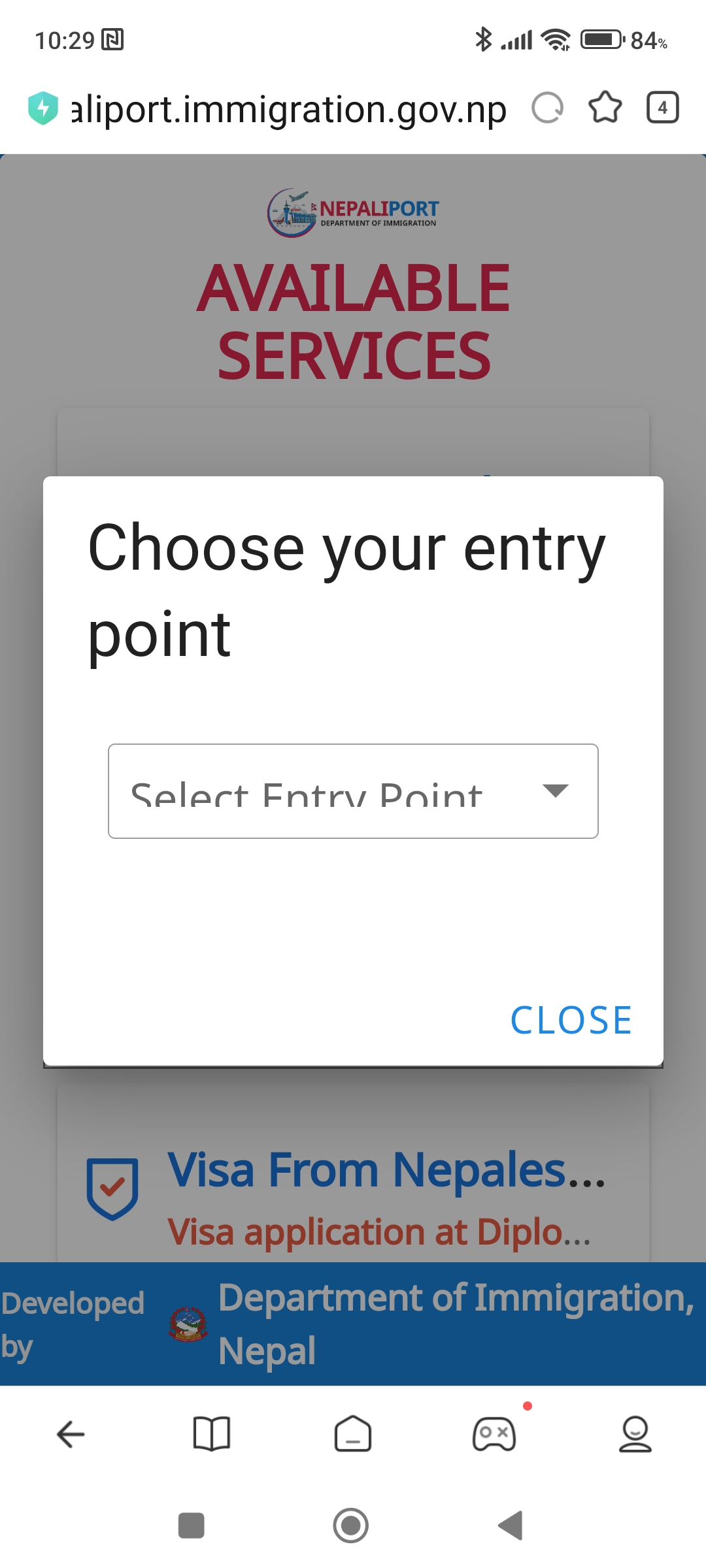Open the reader book icon
Viewport: 706px width, 1568px height.
click(x=212, y=1435)
